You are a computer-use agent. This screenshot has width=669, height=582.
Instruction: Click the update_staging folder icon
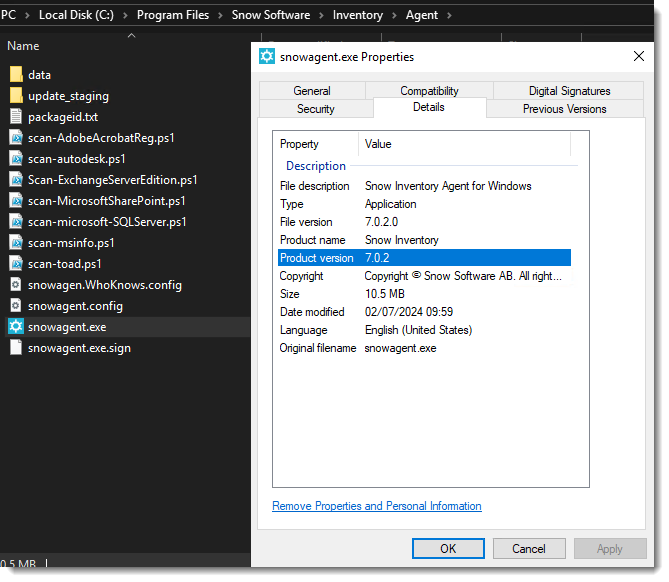click(x=16, y=96)
